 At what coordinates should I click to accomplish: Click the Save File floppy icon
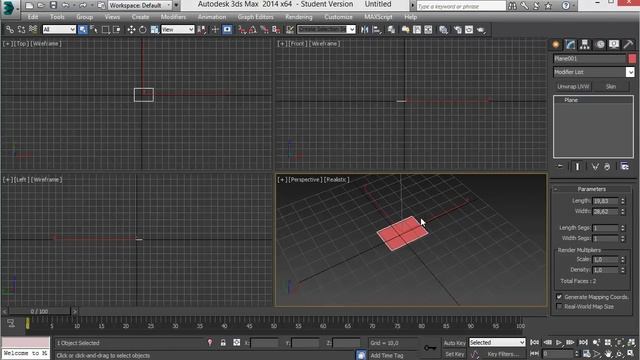tap(53, 5)
